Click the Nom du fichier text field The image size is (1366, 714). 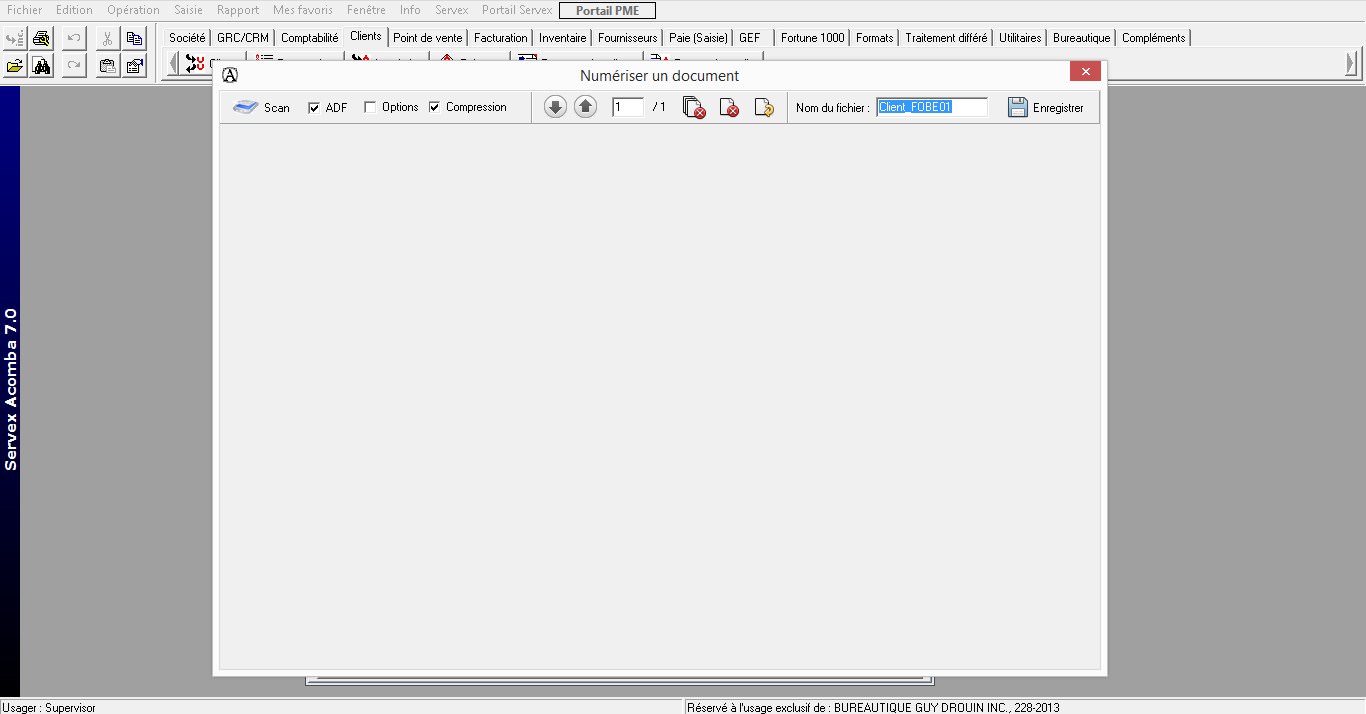[x=931, y=107]
